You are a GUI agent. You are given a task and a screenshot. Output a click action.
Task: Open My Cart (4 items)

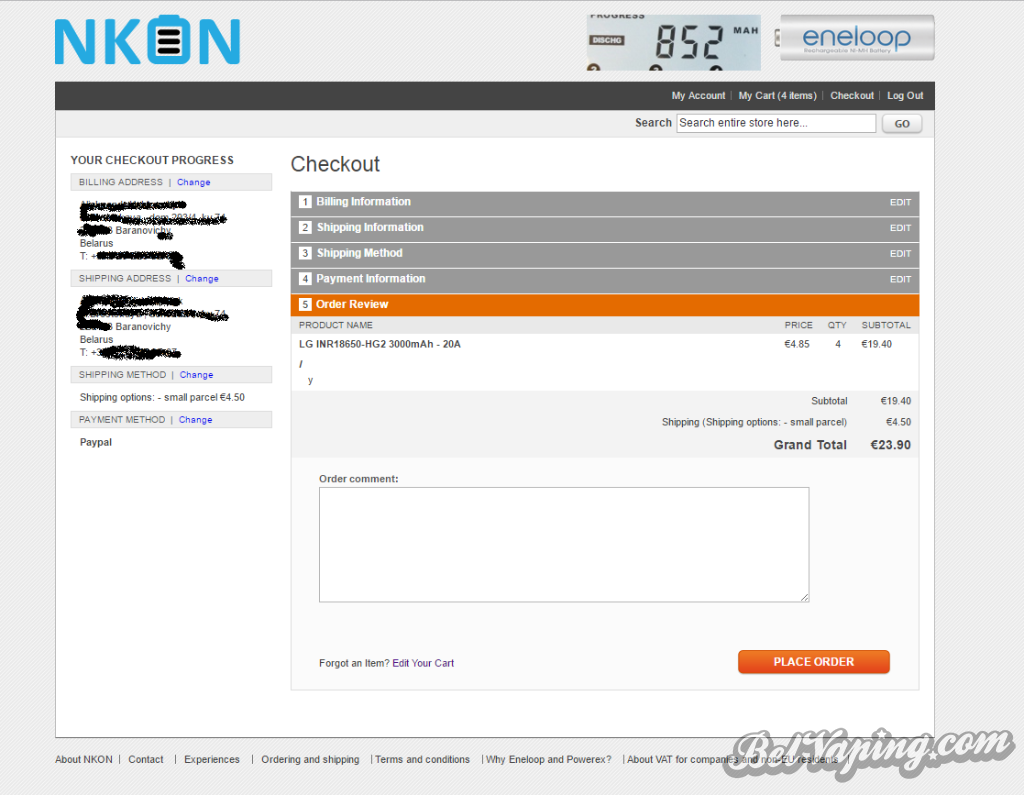pos(777,95)
